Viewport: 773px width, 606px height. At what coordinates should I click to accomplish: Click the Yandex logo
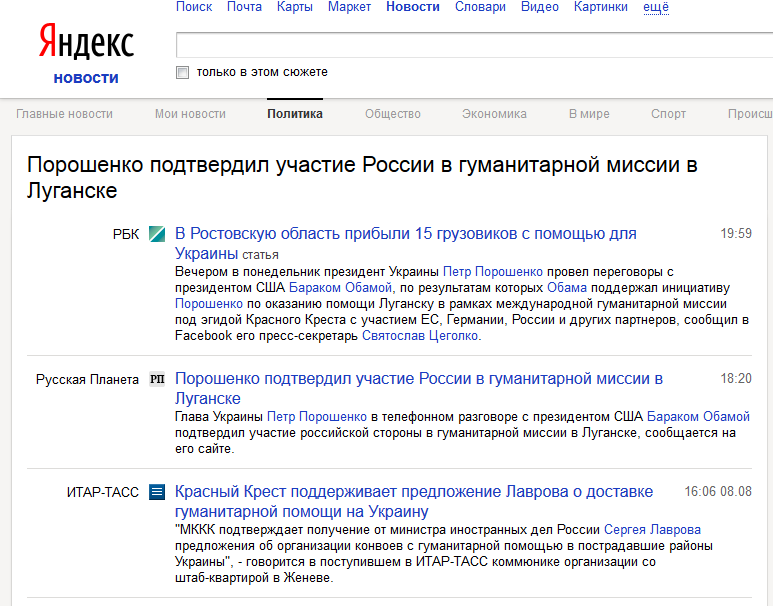pos(86,43)
